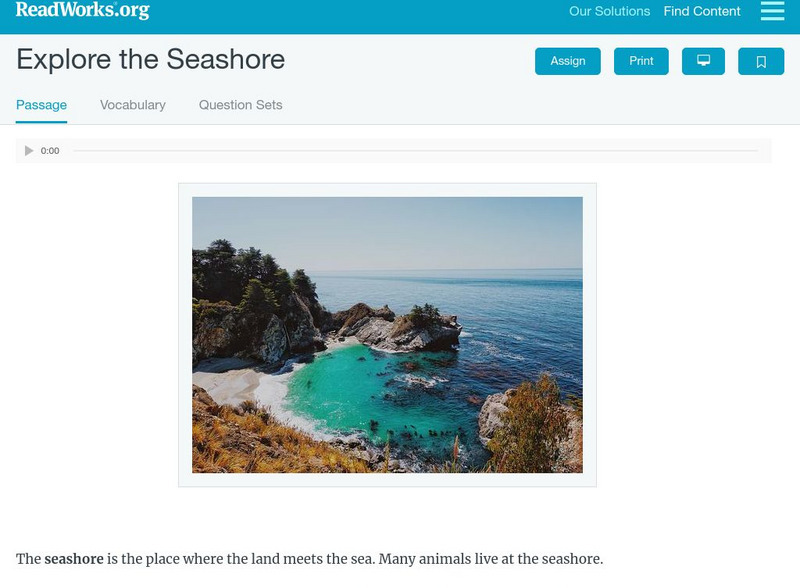The image size is (800, 588).
Task: Switch to the Vocabulary tab
Action: pos(133,105)
